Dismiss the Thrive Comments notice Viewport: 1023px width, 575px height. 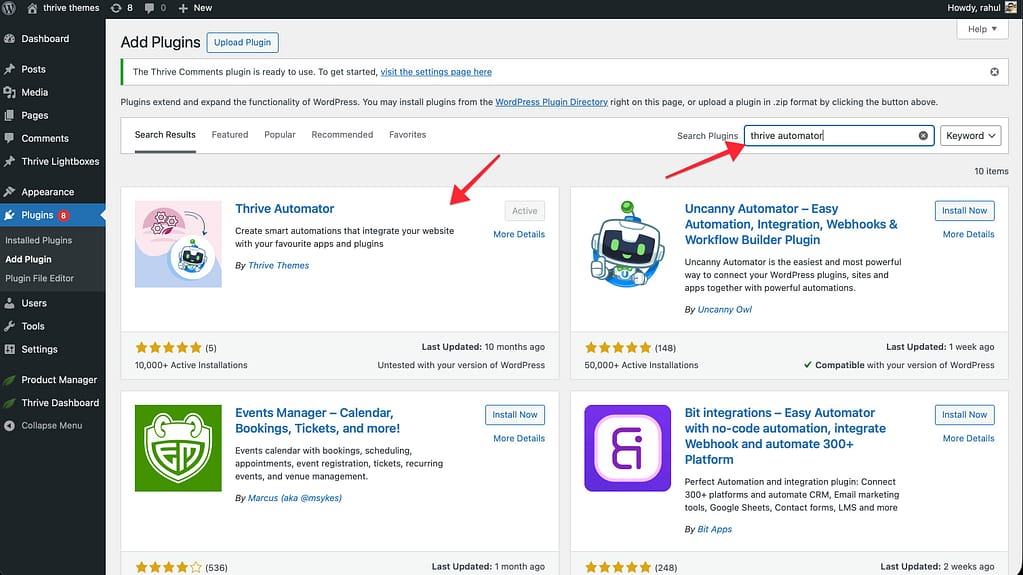tap(994, 72)
